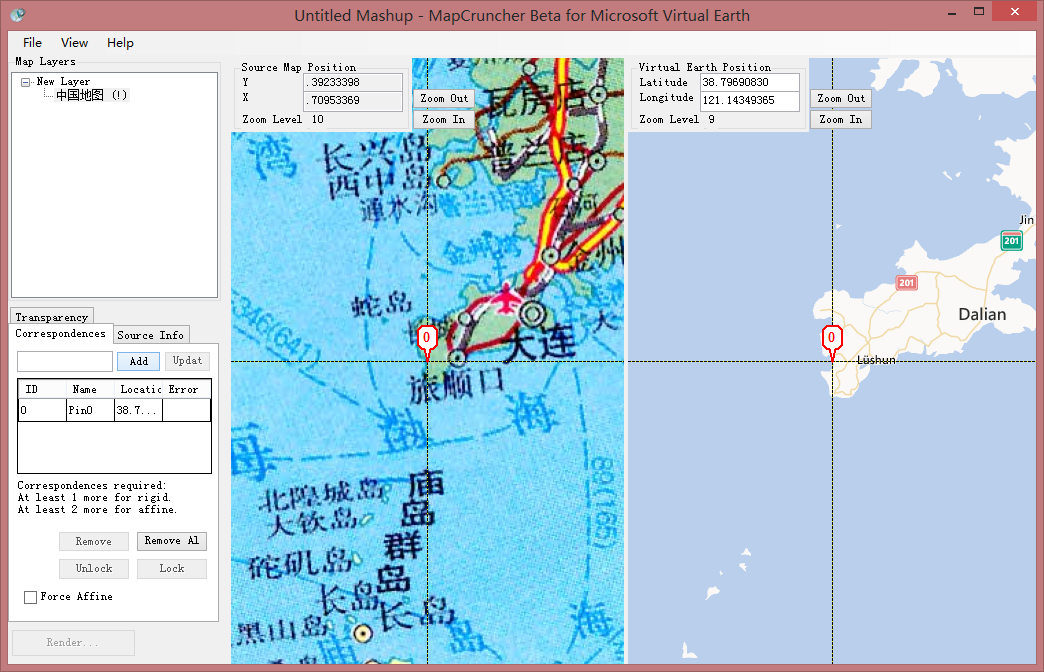This screenshot has width=1044, height=672.
Task: Select the New Layer tree item
Action: [63, 81]
